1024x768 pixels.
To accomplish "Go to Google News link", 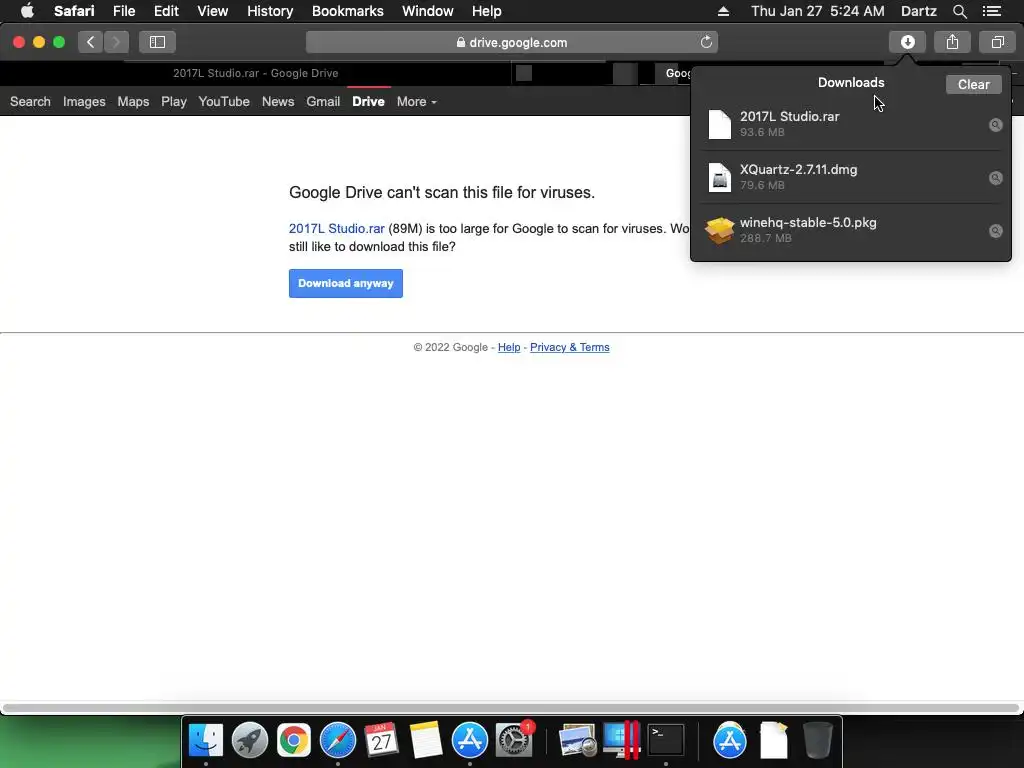I will click(x=278, y=102).
